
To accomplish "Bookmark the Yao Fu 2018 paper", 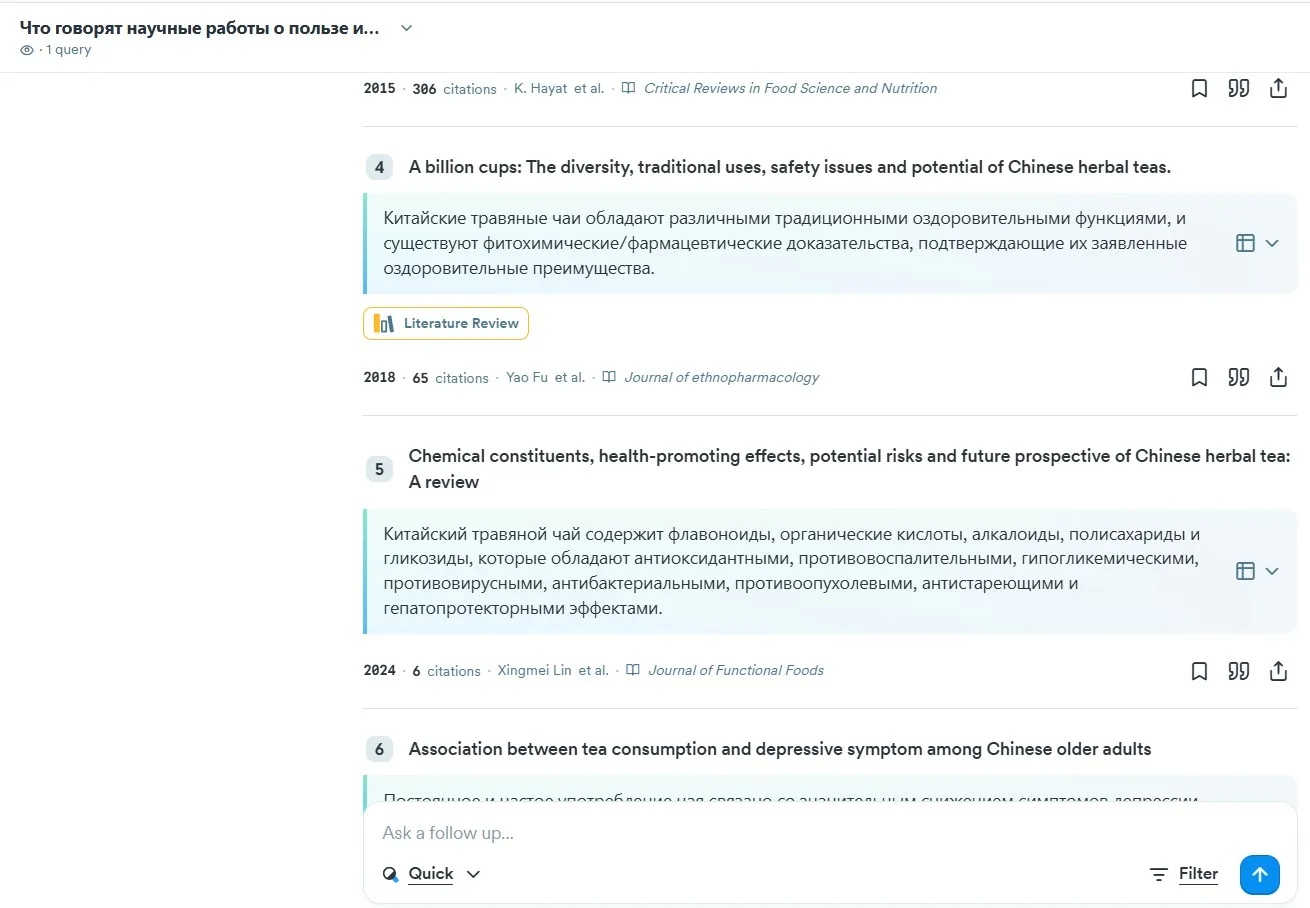I will (x=1199, y=377).
